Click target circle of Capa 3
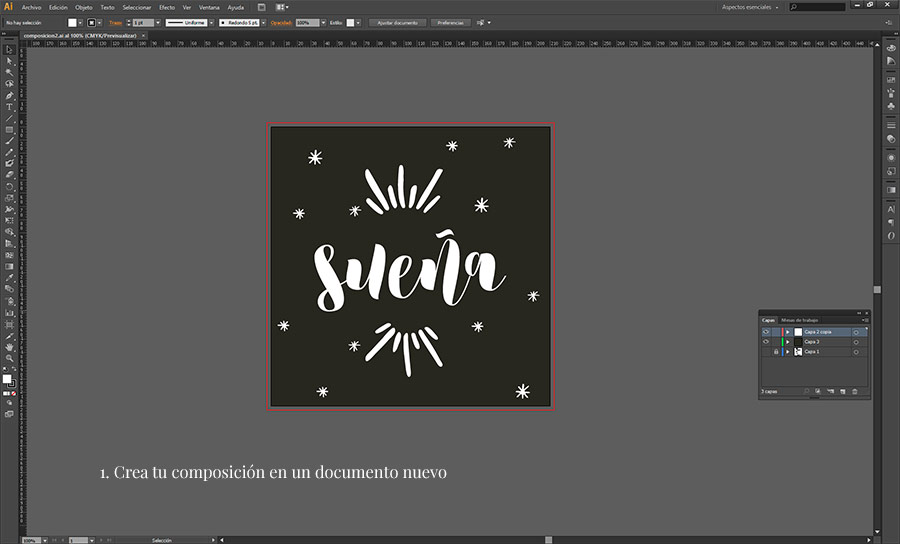This screenshot has width=900, height=544. 856,342
